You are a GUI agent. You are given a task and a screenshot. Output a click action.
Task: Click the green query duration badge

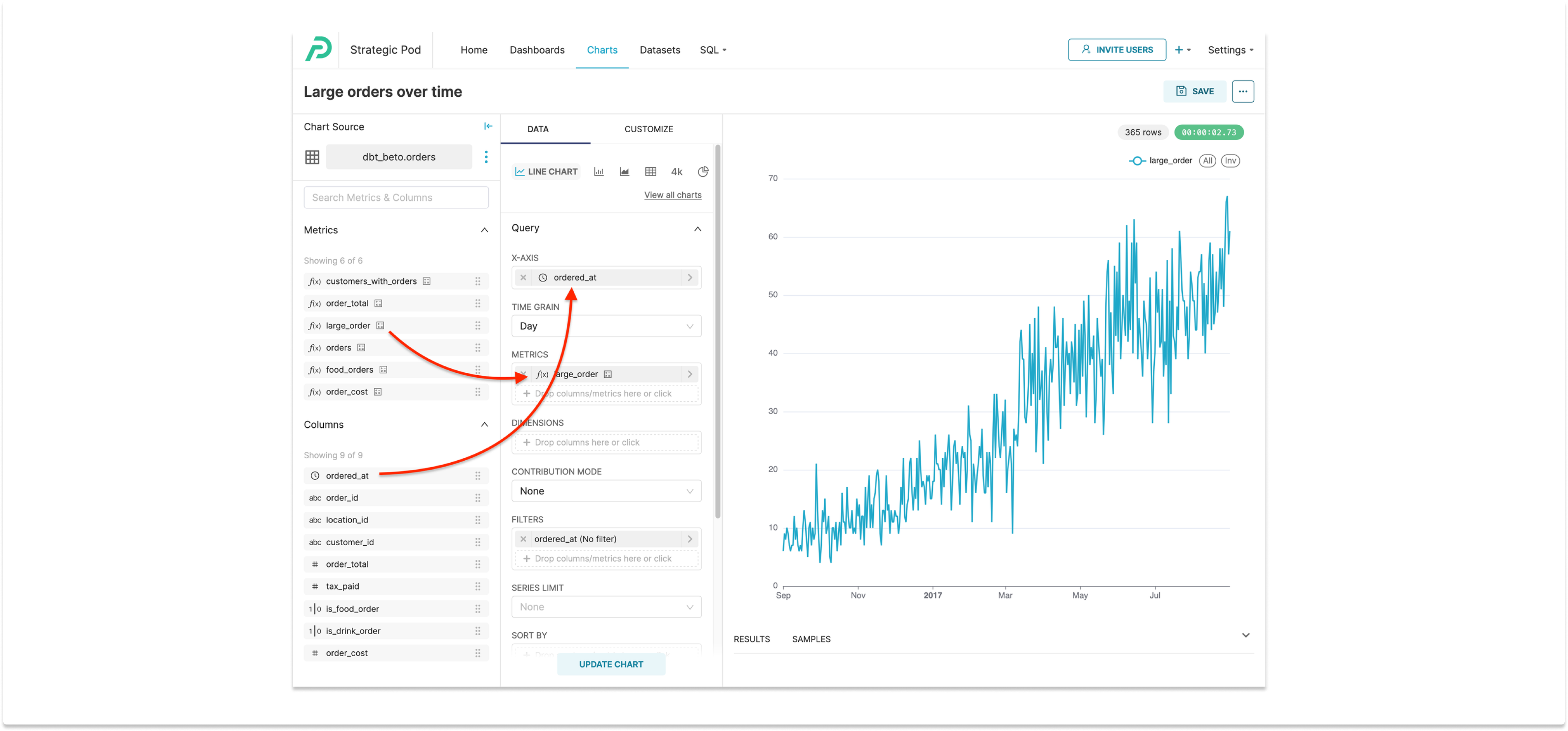pos(1209,132)
